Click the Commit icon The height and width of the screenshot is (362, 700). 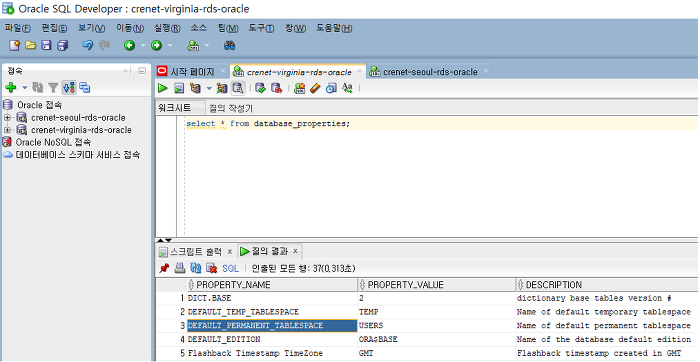coord(260,88)
